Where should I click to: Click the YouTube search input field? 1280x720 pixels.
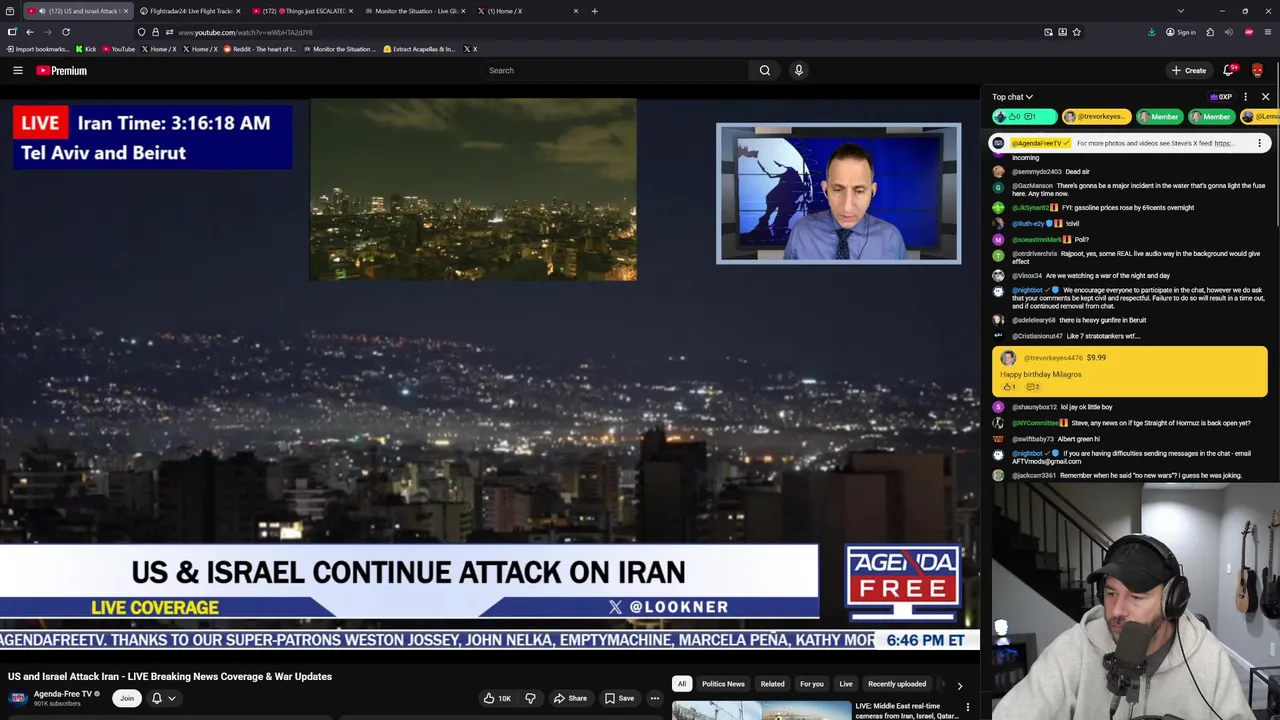point(615,70)
